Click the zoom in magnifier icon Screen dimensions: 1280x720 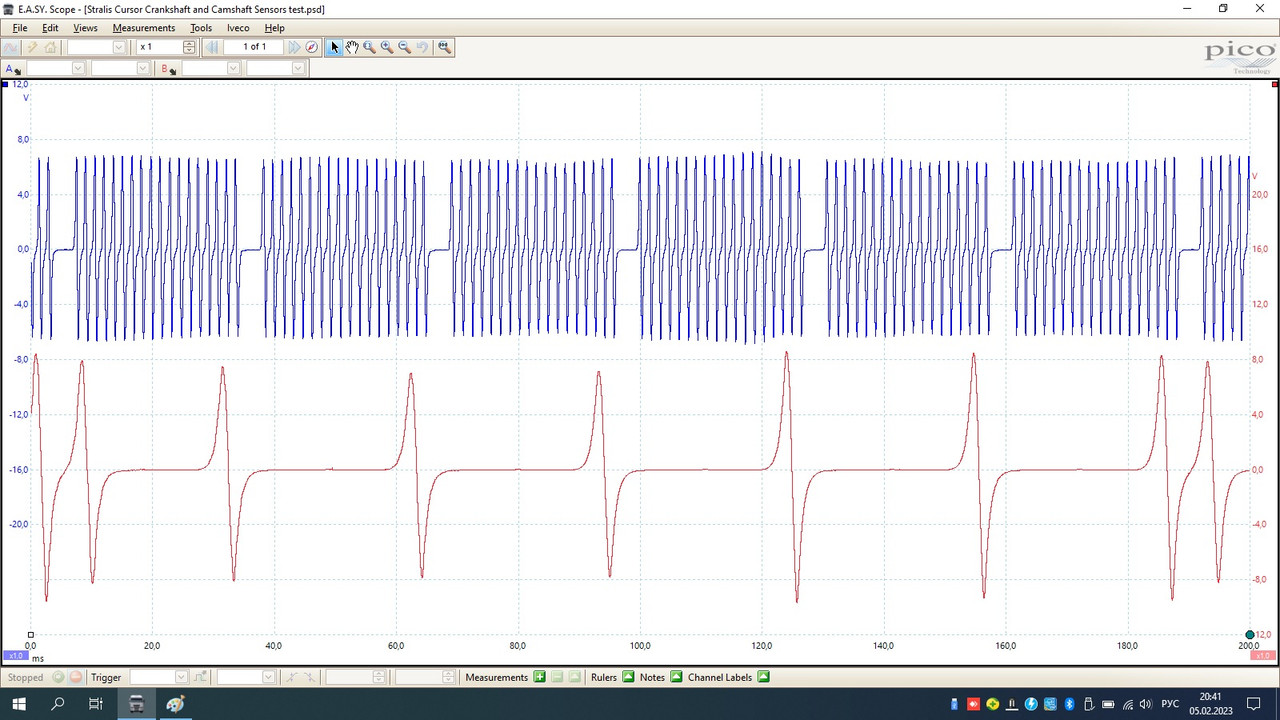pyautogui.click(x=387, y=47)
